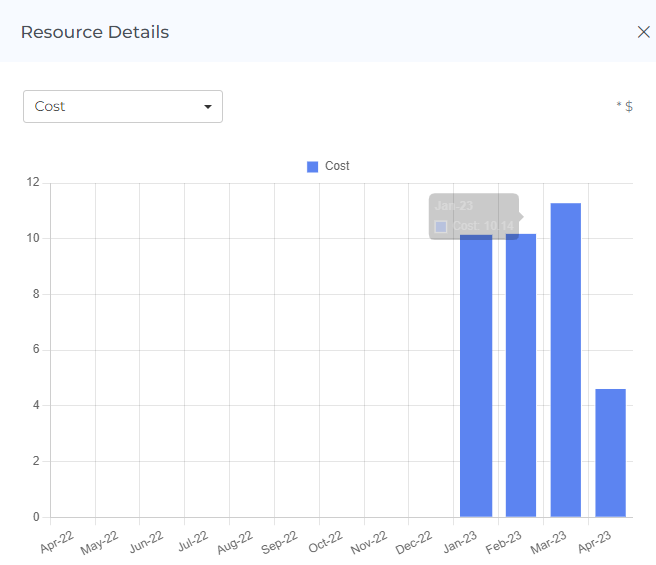
Task: Click the '* $' currency note
Action: point(624,106)
